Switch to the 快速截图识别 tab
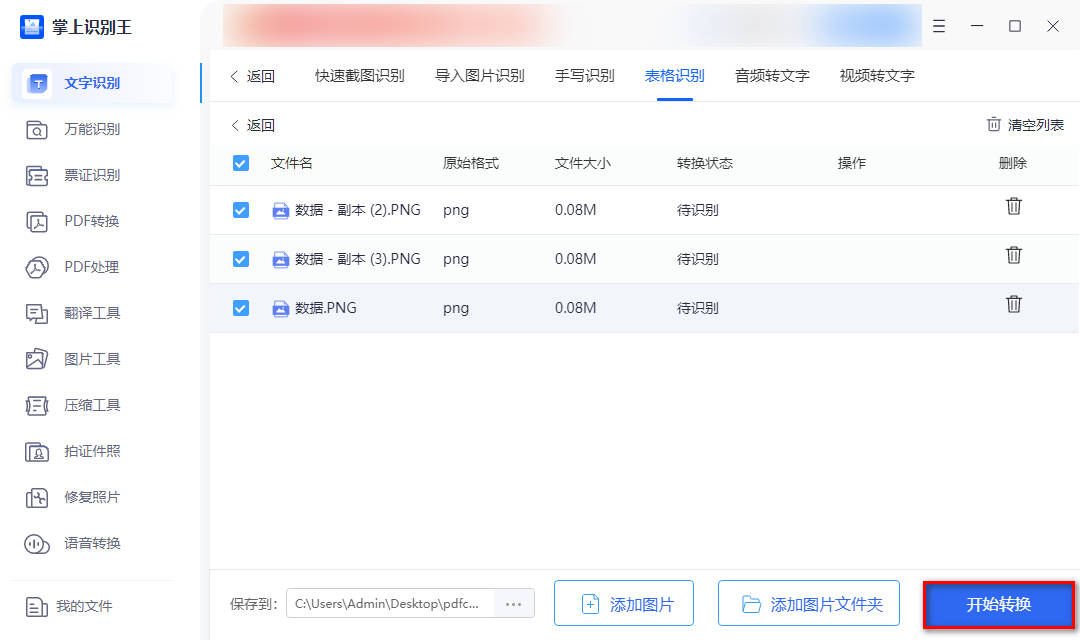Image resolution: width=1080 pixels, height=640 pixels. point(360,76)
